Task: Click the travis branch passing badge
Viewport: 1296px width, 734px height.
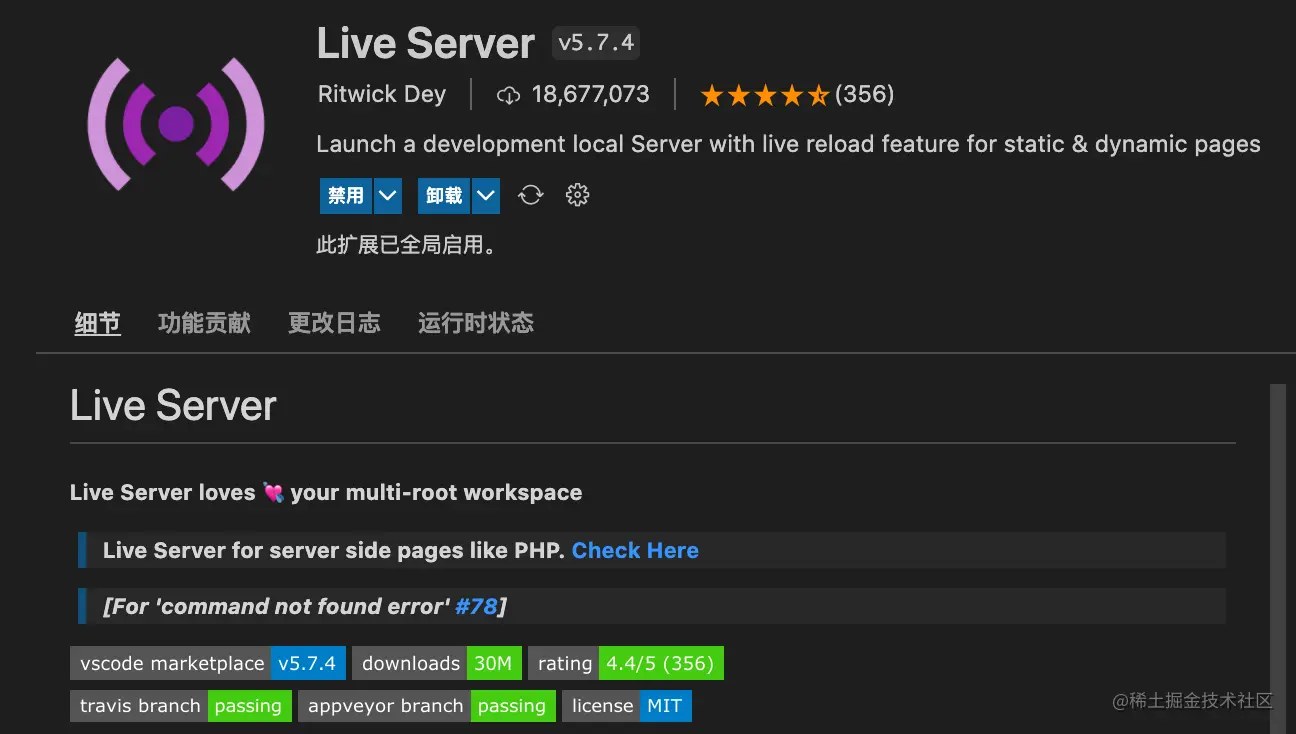Action: (x=181, y=706)
